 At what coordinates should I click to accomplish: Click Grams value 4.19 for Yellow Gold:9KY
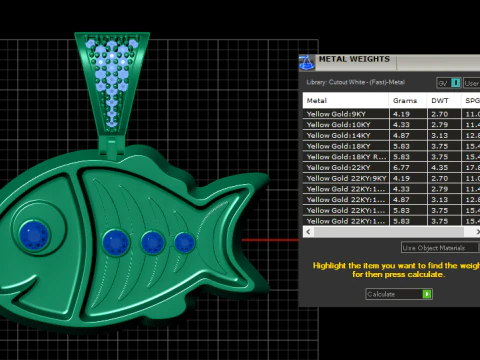(x=401, y=114)
